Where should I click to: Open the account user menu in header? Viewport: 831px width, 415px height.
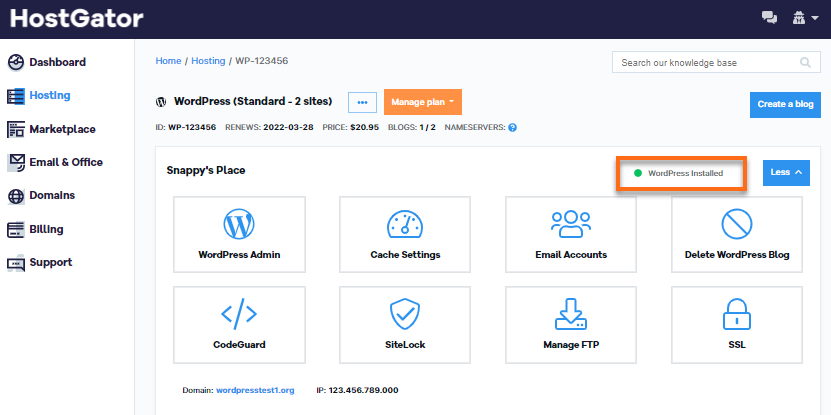coord(805,18)
